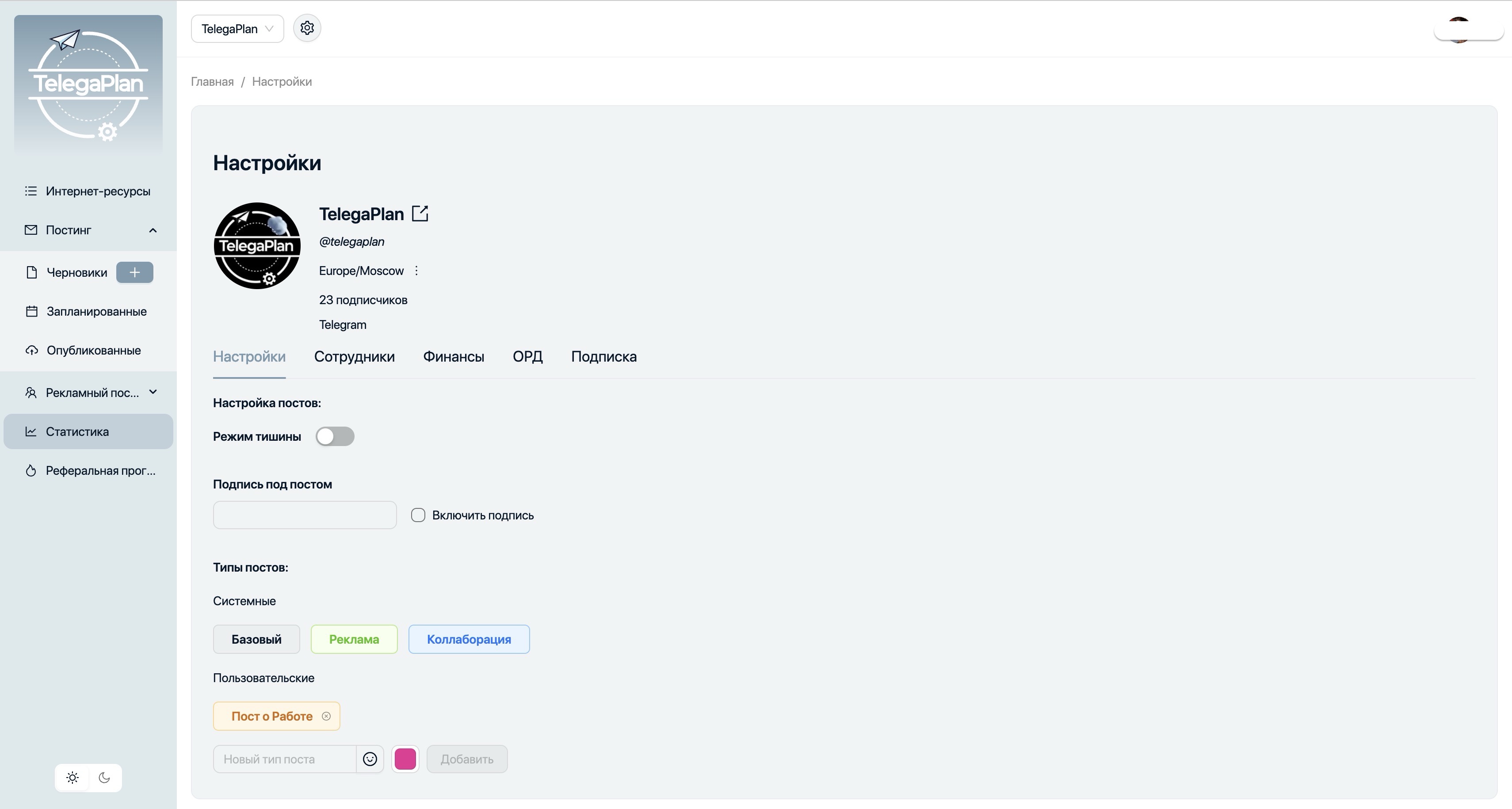Select Базовый system post type
Image resolution: width=1512 pixels, height=809 pixels.
tap(256, 639)
